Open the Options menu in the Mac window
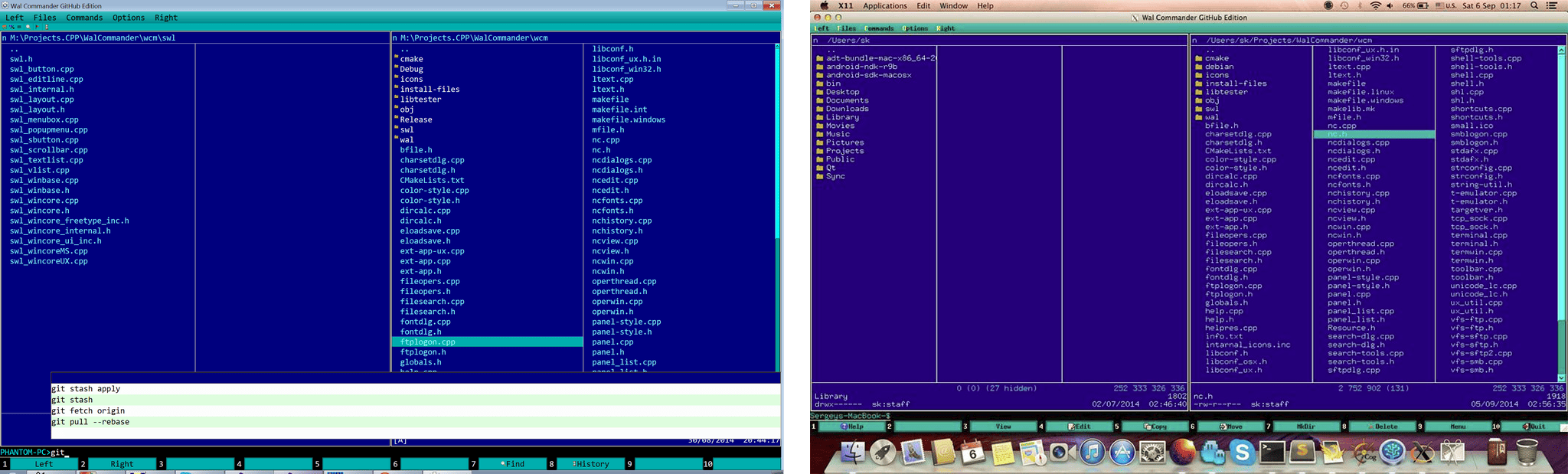The width and height of the screenshot is (1568, 474). coord(915,28)
